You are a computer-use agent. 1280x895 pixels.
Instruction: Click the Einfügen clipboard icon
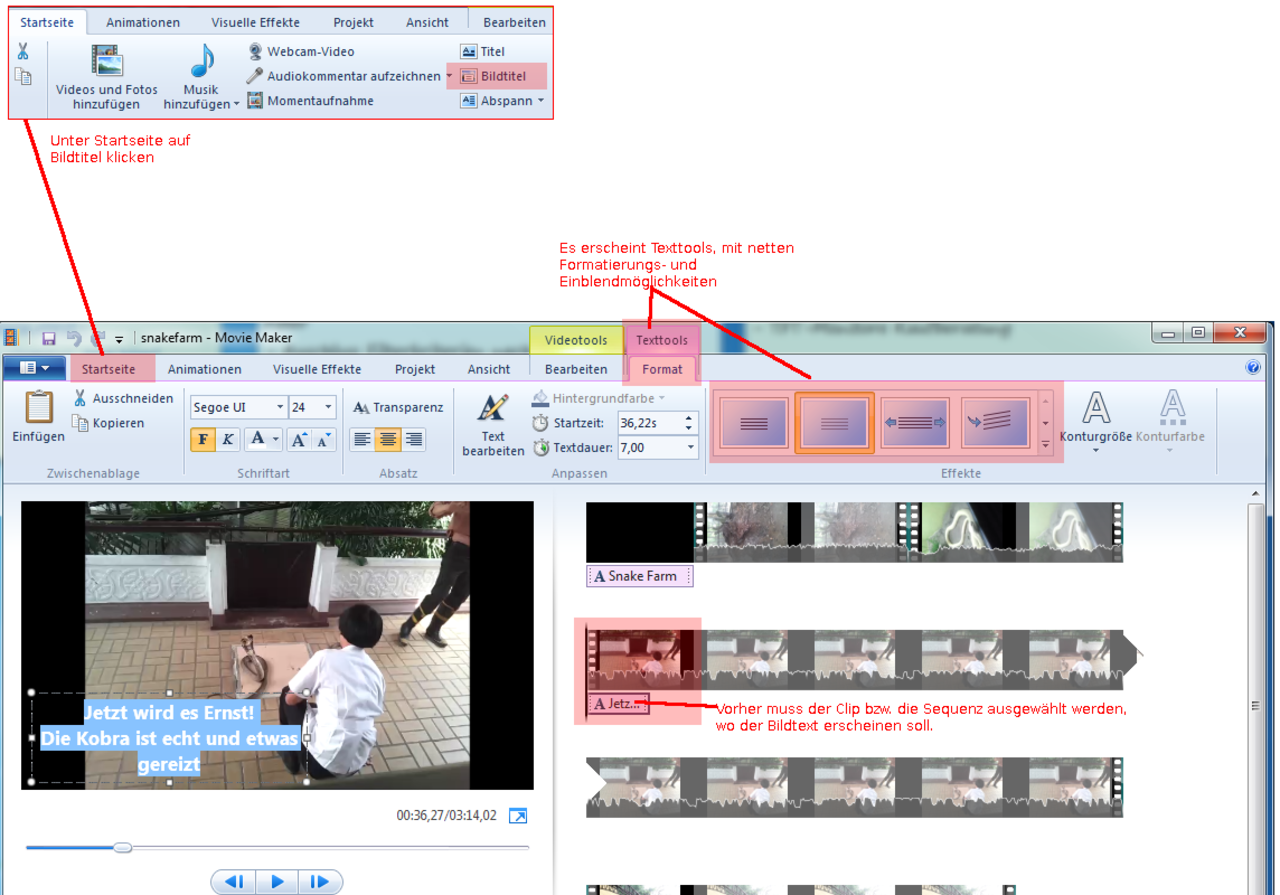(38, 408)
